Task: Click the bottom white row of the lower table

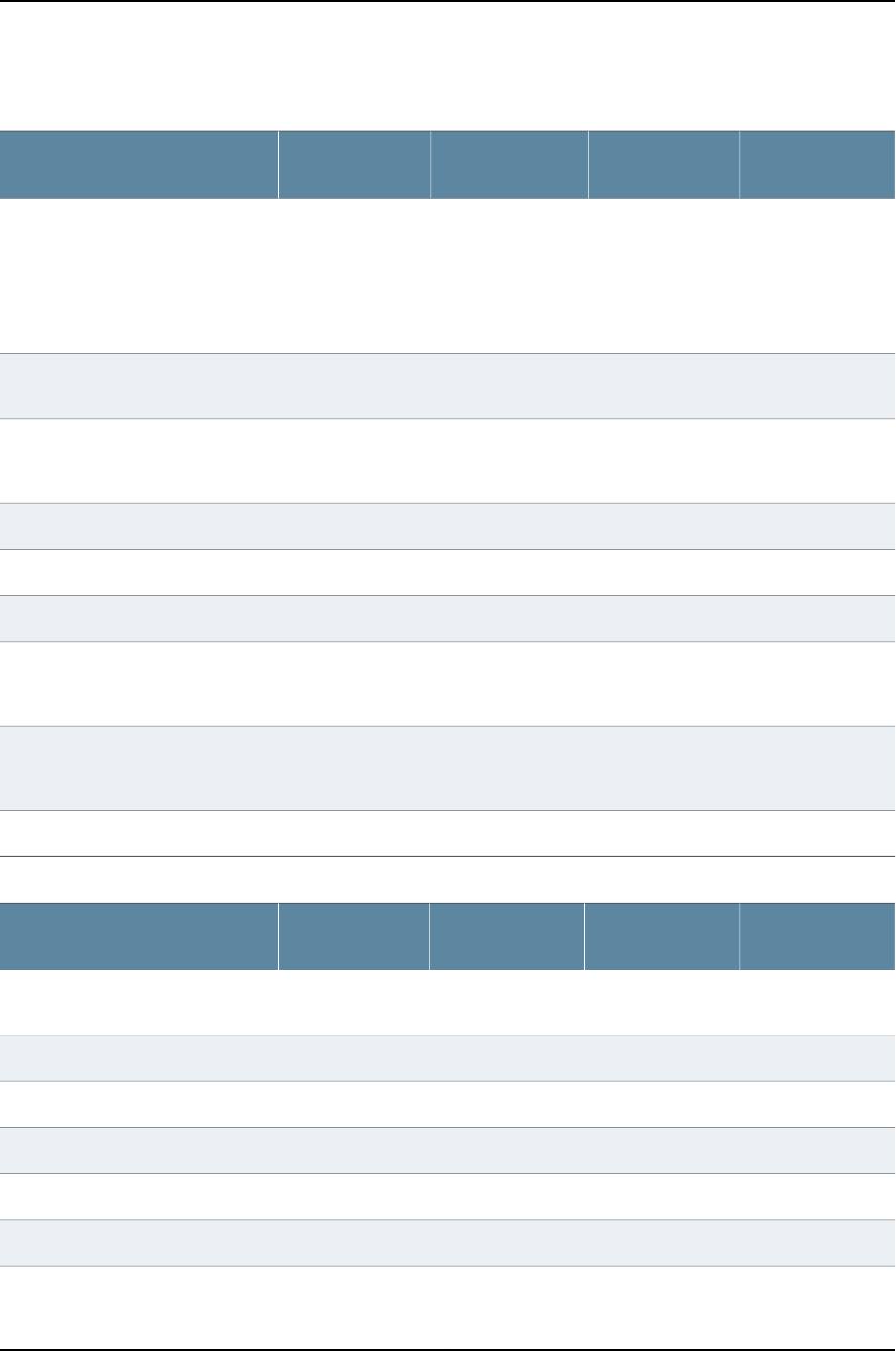Action: [x=448, y=1308]
